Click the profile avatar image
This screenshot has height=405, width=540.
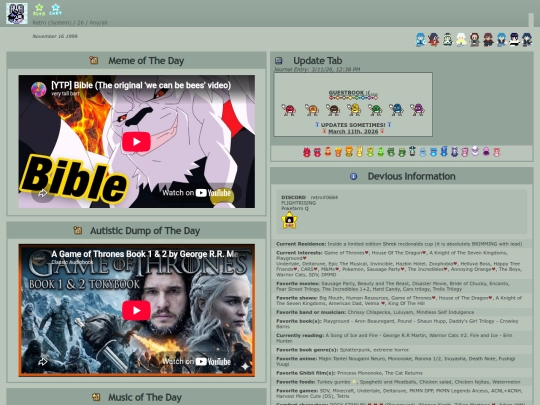[x=17, y=13]
